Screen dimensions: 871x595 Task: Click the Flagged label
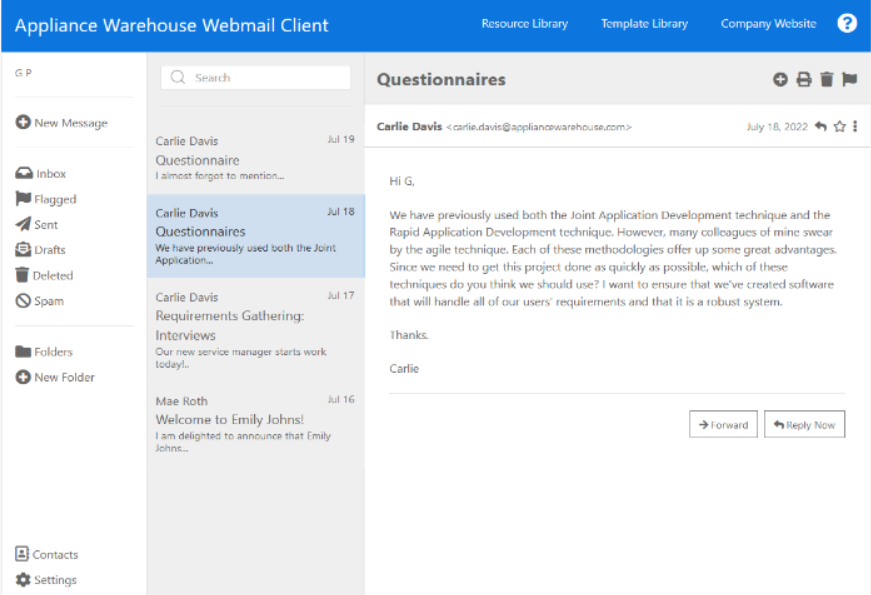55,199
